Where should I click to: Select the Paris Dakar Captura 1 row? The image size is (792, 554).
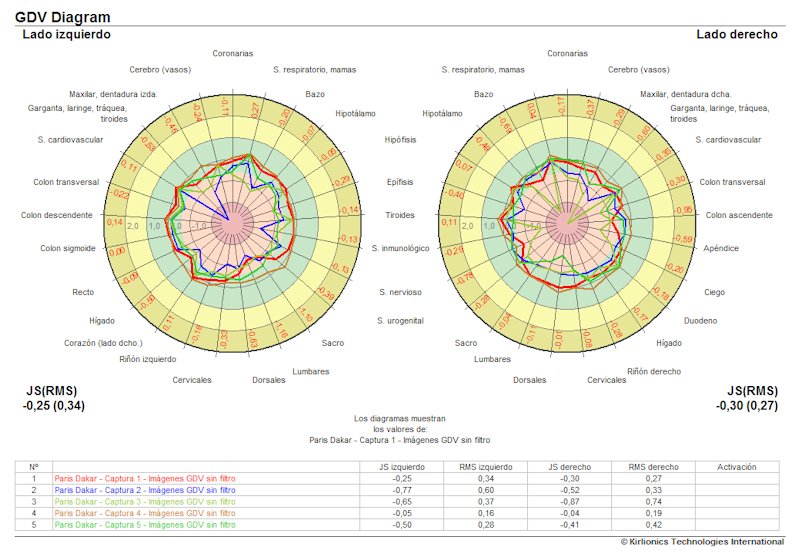(x=145, y=479)
